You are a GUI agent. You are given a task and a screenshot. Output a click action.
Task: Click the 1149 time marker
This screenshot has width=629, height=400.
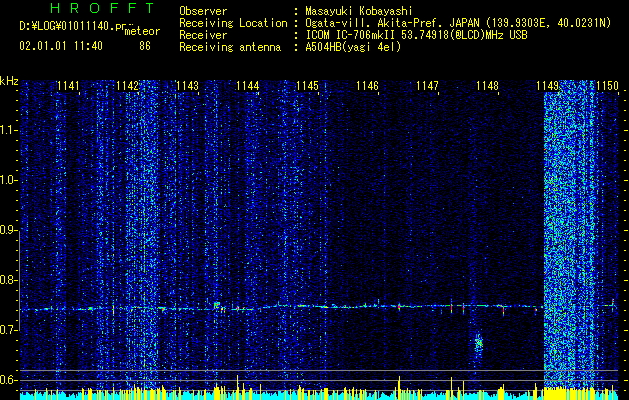point(548,86)
